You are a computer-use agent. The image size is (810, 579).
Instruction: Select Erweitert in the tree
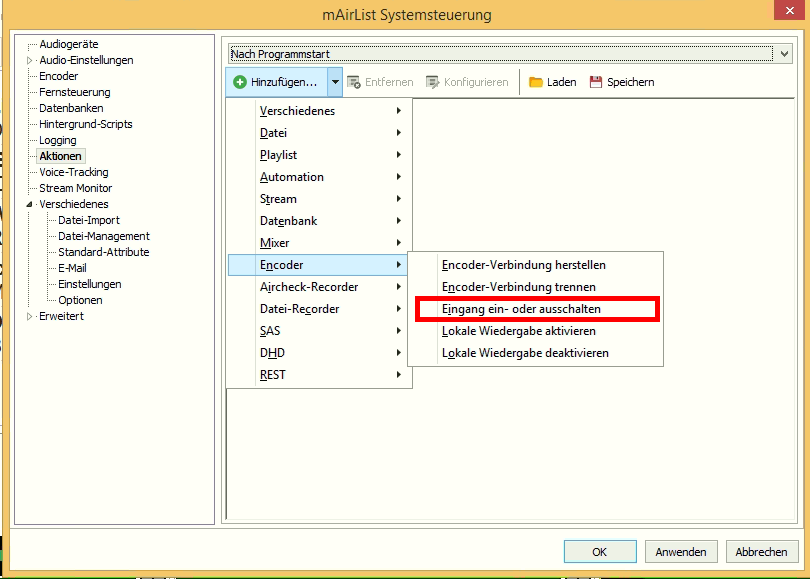61,317
